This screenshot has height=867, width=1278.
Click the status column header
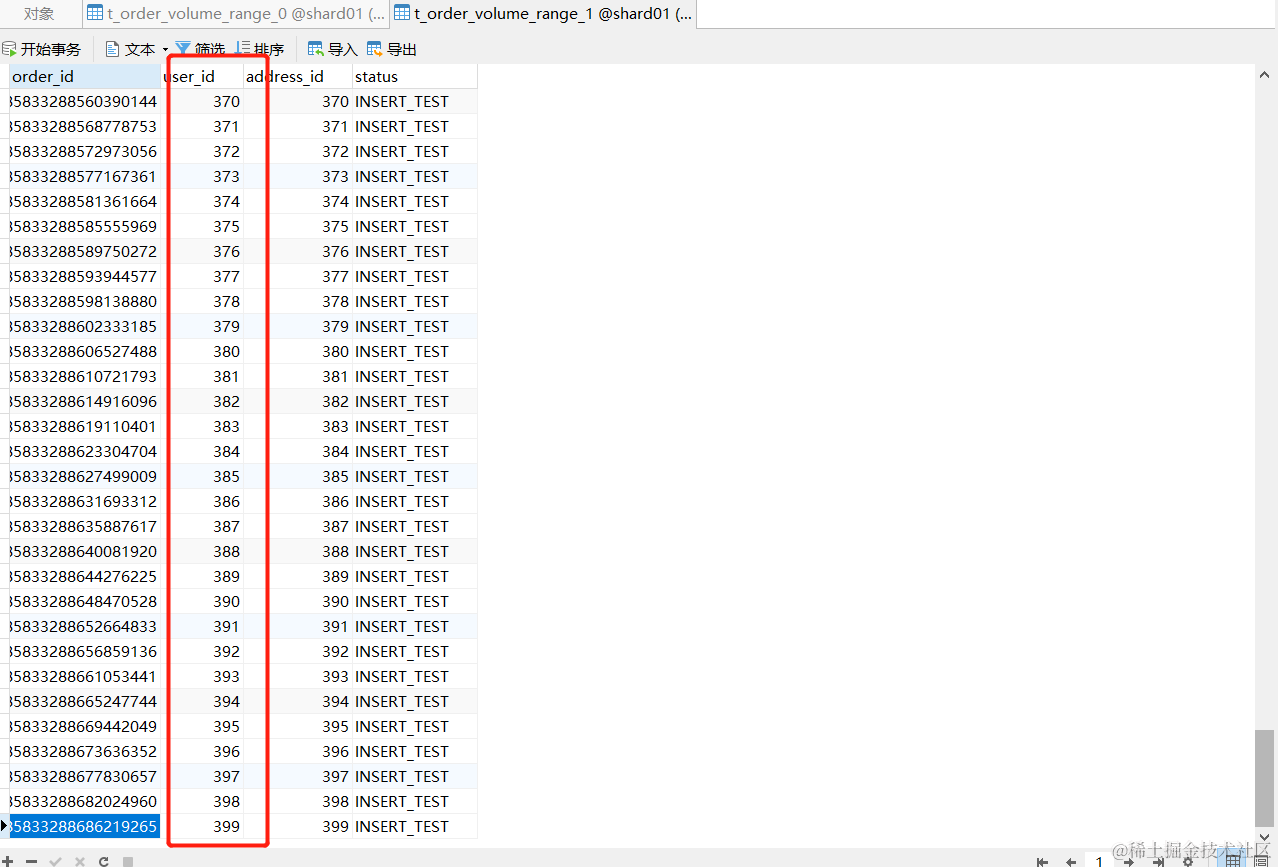point(414,76)
